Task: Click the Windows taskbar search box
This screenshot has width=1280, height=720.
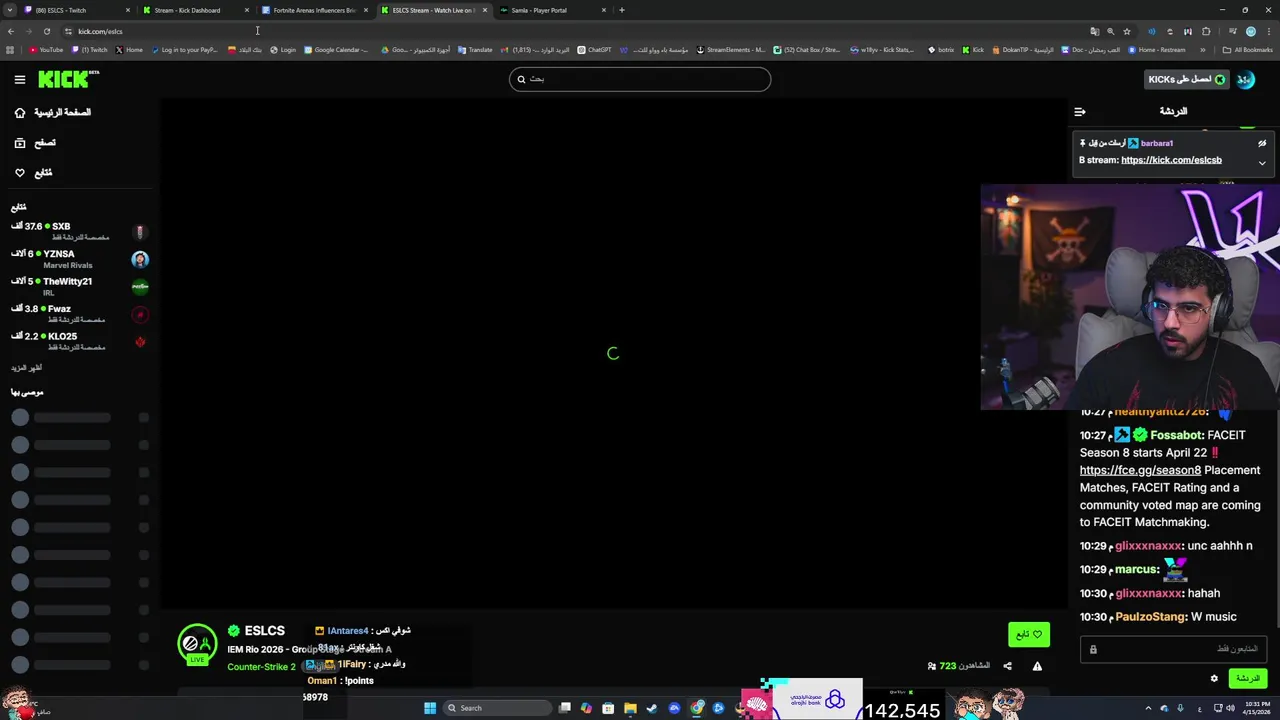Action: point(496,708)
